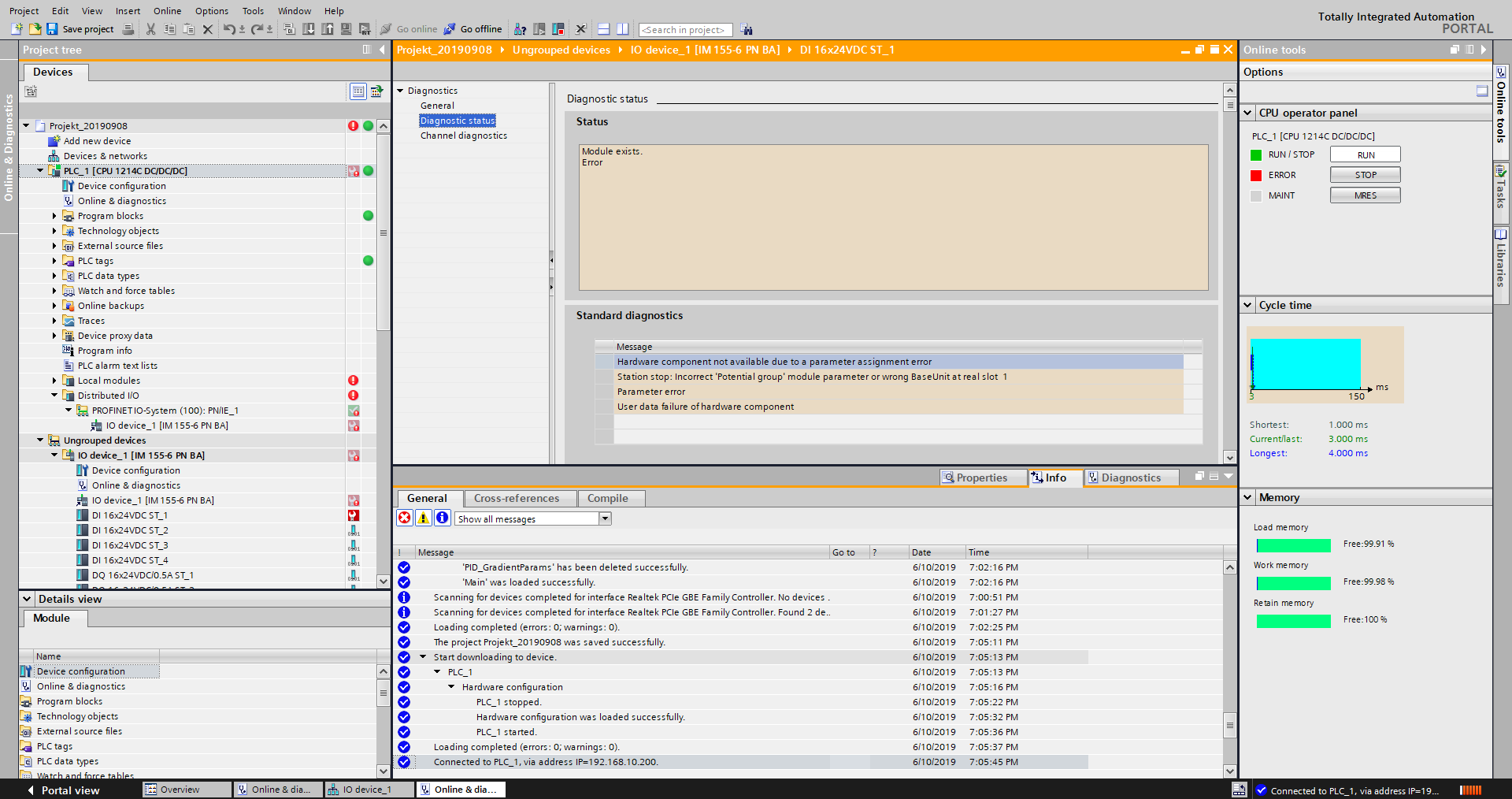Click Go offline in the toolbar
This screenshot has width=1512, height=799.
472,29
